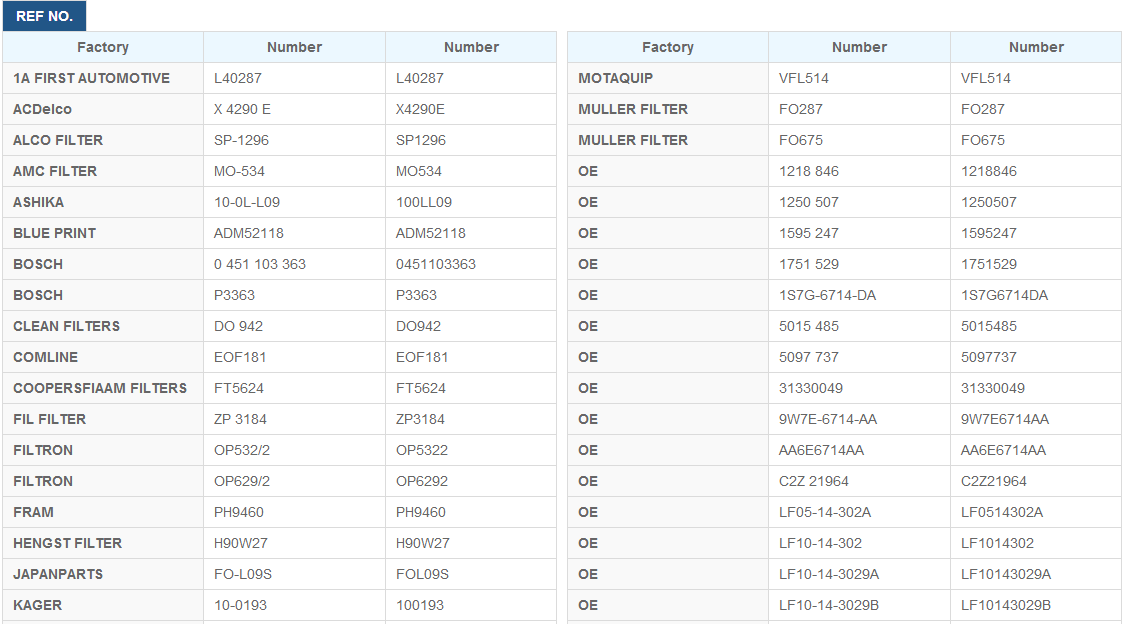Select OE number LF10-14-3029A
1122x624 pixels.
click(x=829, y=574)
